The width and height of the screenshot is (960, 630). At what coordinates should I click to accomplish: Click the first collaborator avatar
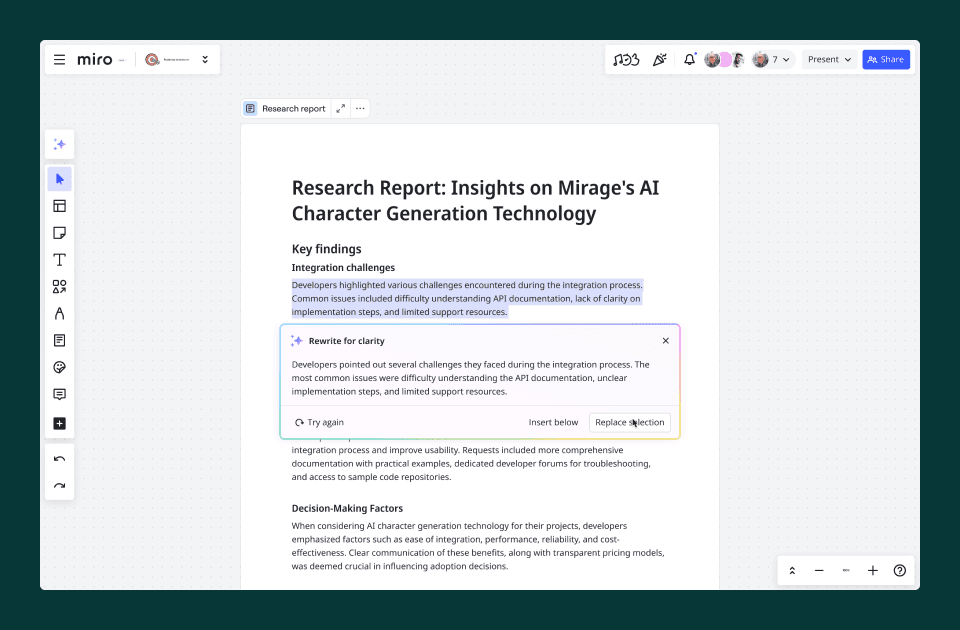[x=711, y=59]
